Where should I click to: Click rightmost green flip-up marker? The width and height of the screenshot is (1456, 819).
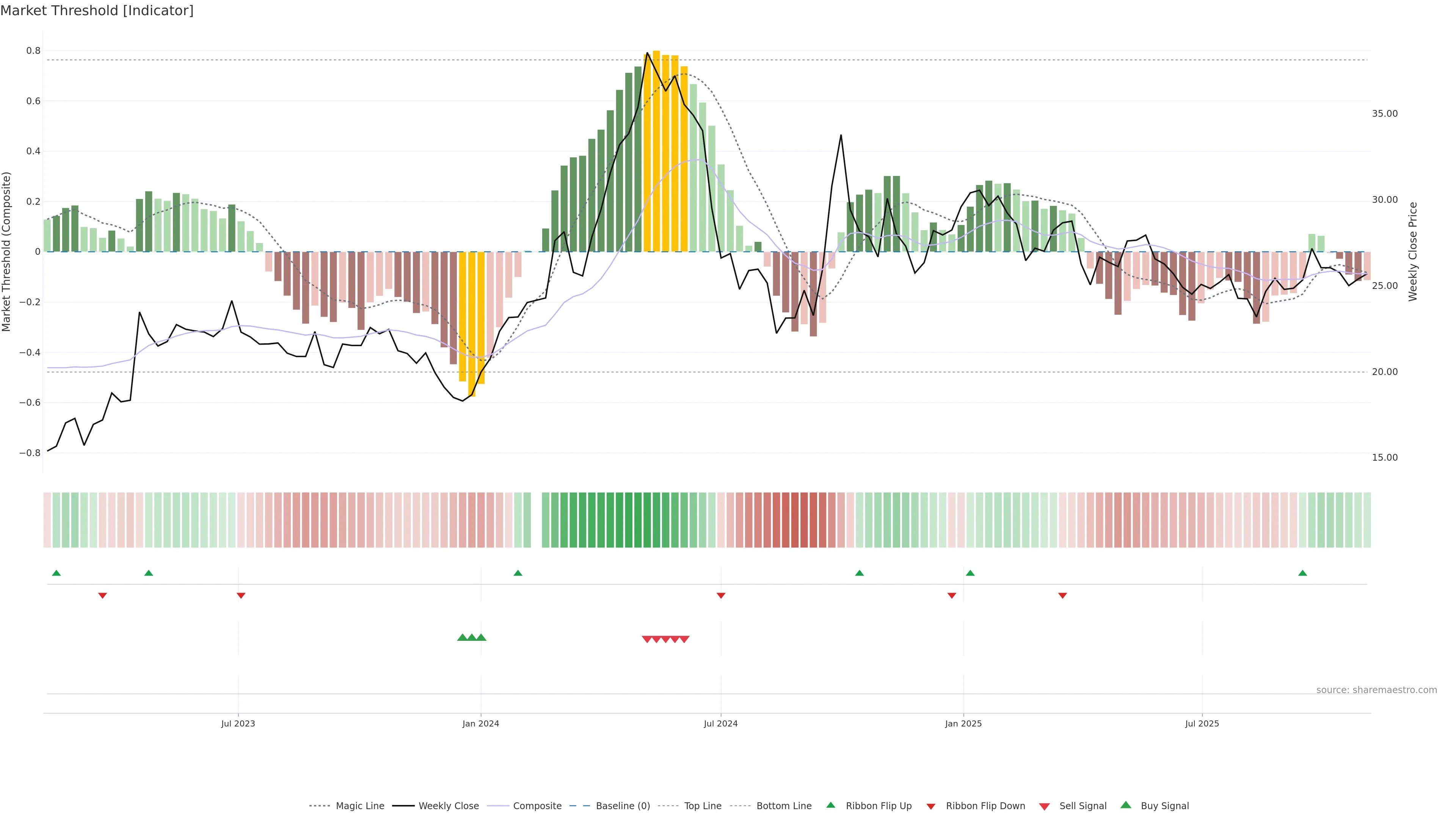point(1302,573)
